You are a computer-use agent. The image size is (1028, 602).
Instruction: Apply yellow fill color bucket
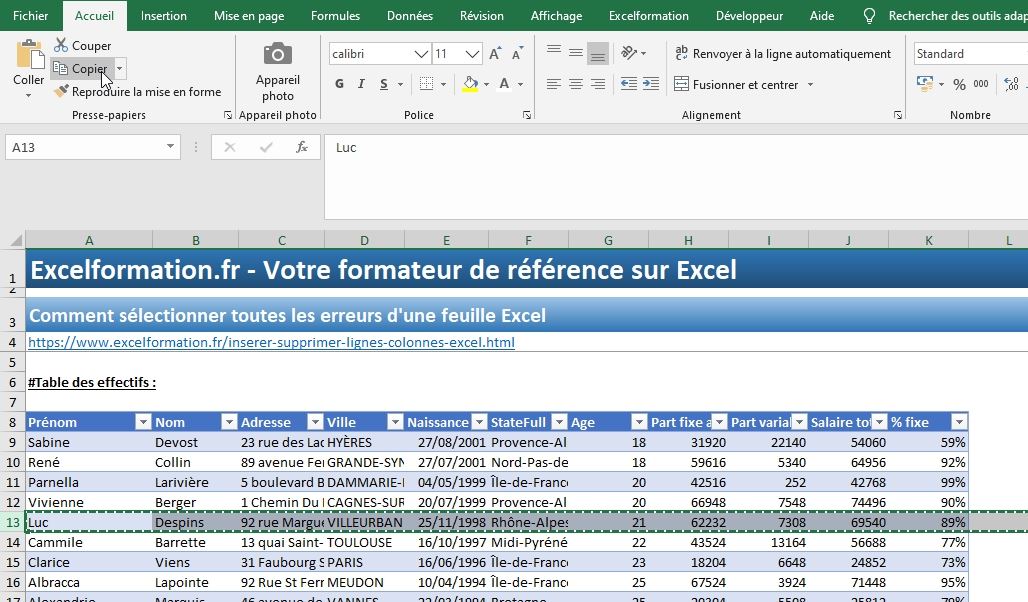(470, 84)
